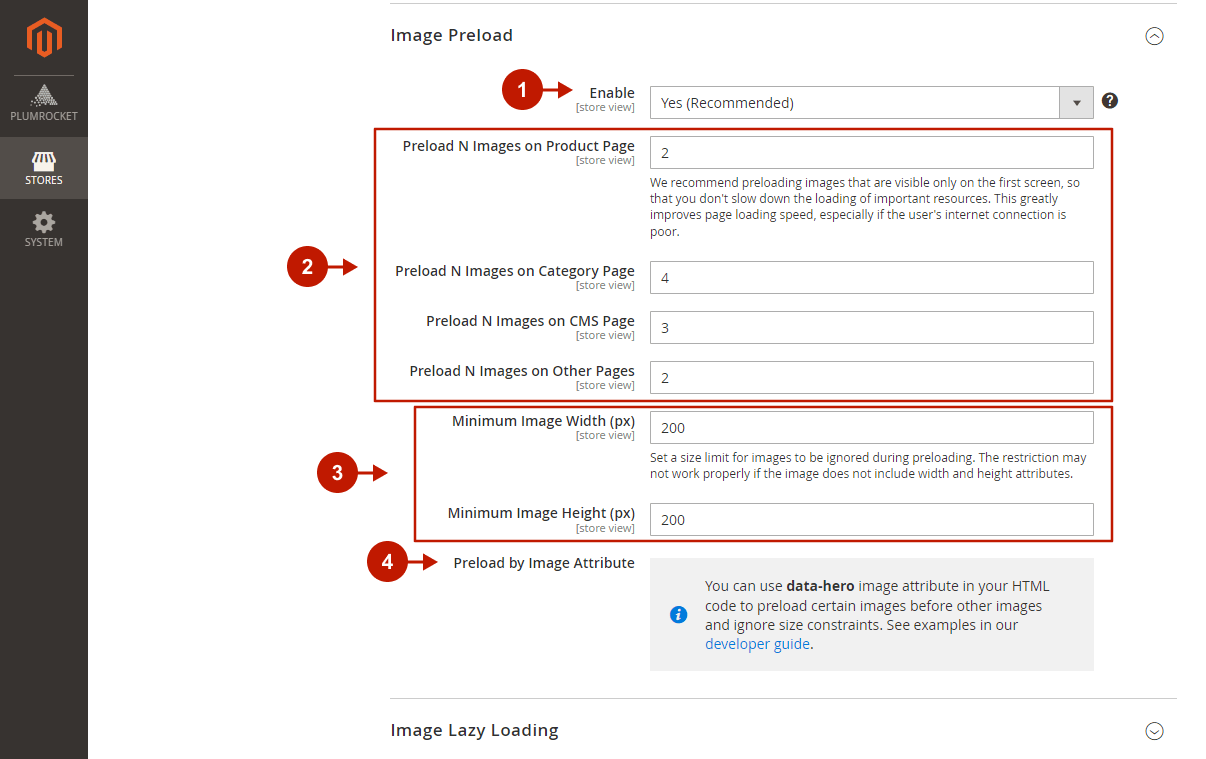Click the Image Lazy Loading heading
The image size is (1206, 759).
point(474,730)
